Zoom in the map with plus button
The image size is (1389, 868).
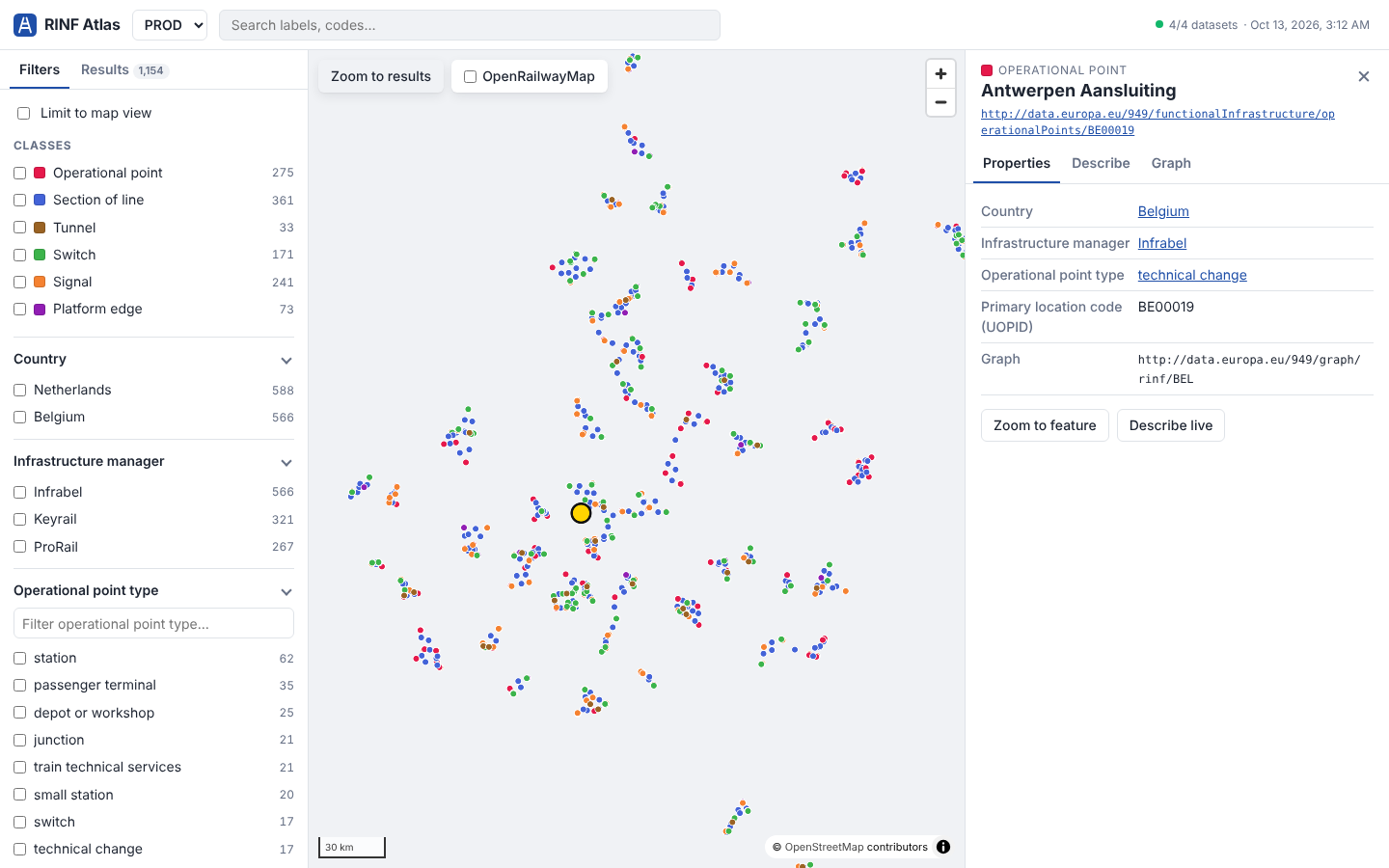tap(940, 74)
